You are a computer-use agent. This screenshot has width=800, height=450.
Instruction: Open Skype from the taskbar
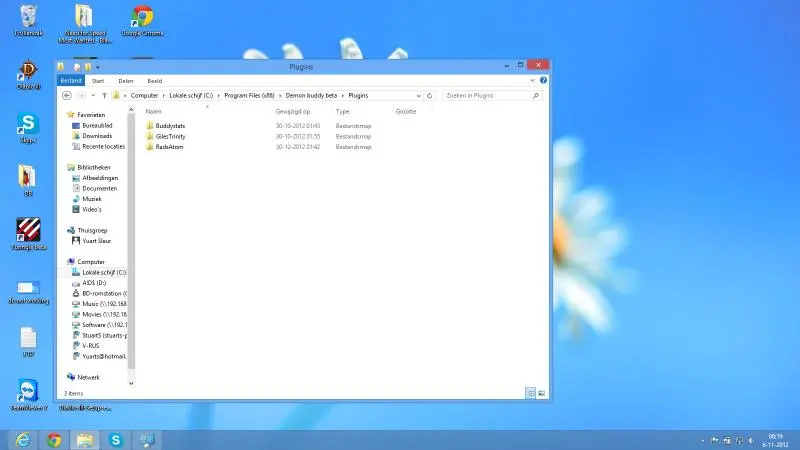(117, 440)
